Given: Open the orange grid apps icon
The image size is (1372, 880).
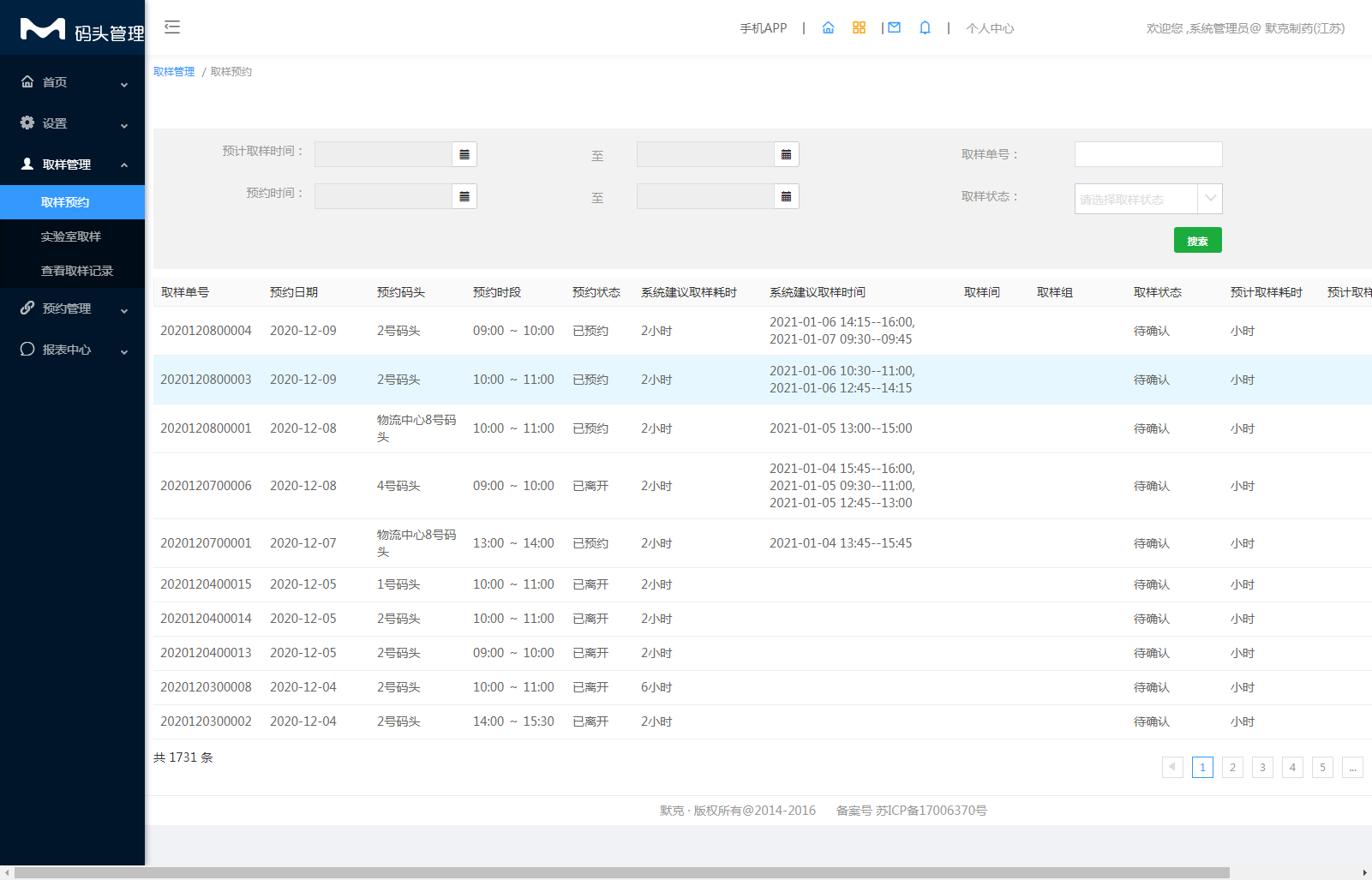Looking at the screenshot, I should click(859, 28).
